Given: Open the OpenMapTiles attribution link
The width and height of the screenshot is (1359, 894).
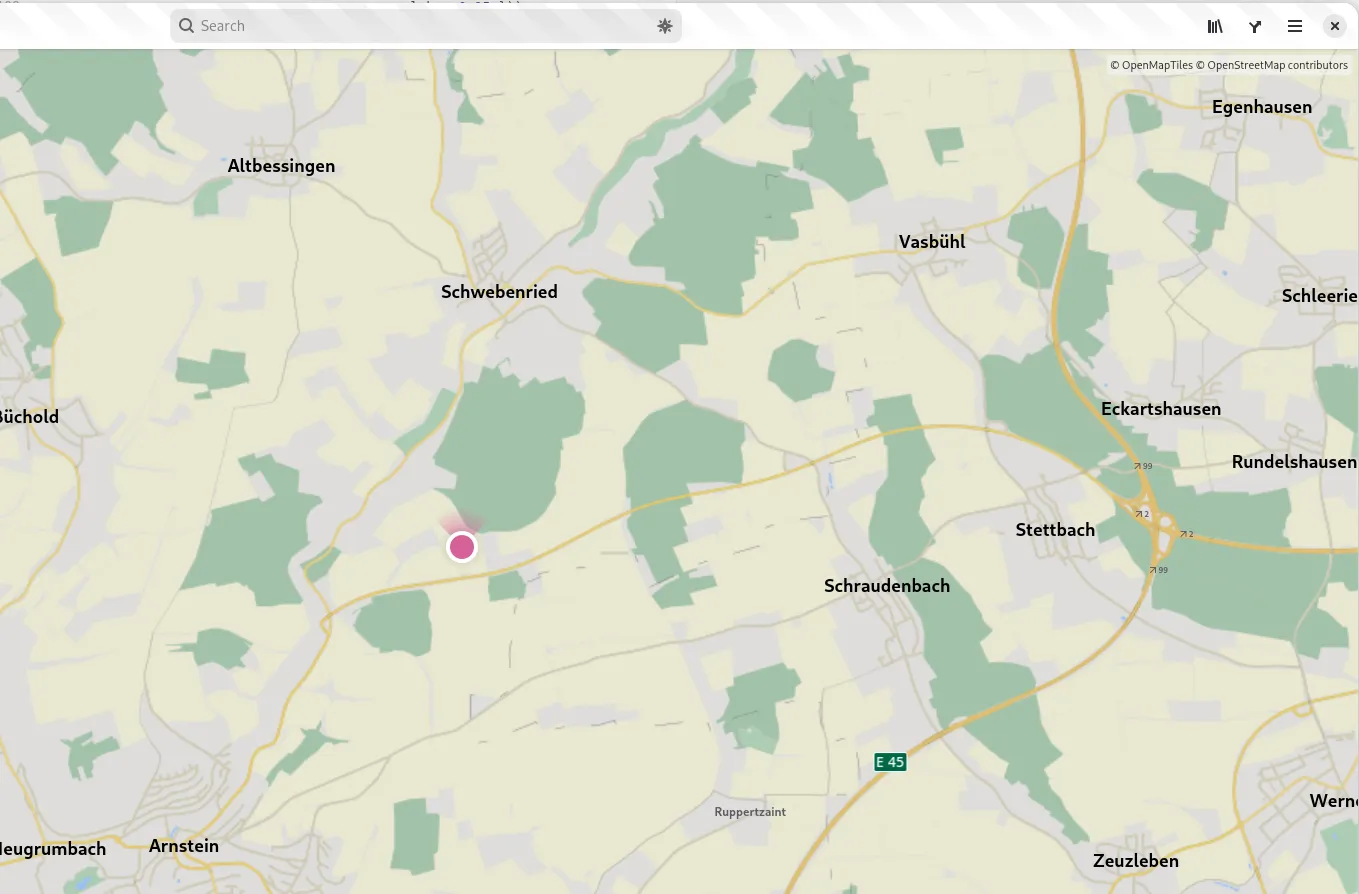Looking at the screenshot, I should tap(1157, 65).
